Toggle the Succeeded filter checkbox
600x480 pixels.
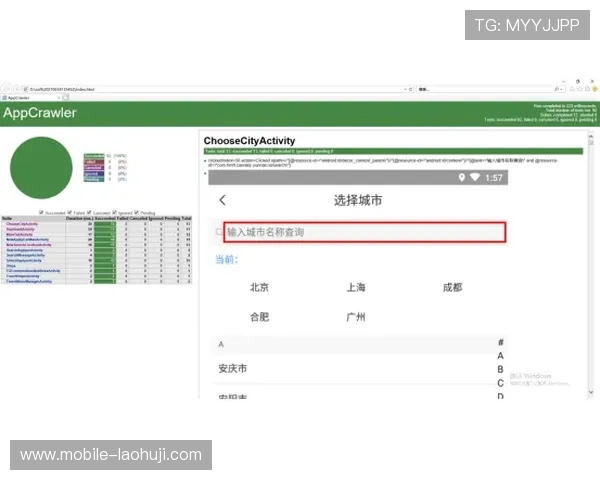click(41, 212)
